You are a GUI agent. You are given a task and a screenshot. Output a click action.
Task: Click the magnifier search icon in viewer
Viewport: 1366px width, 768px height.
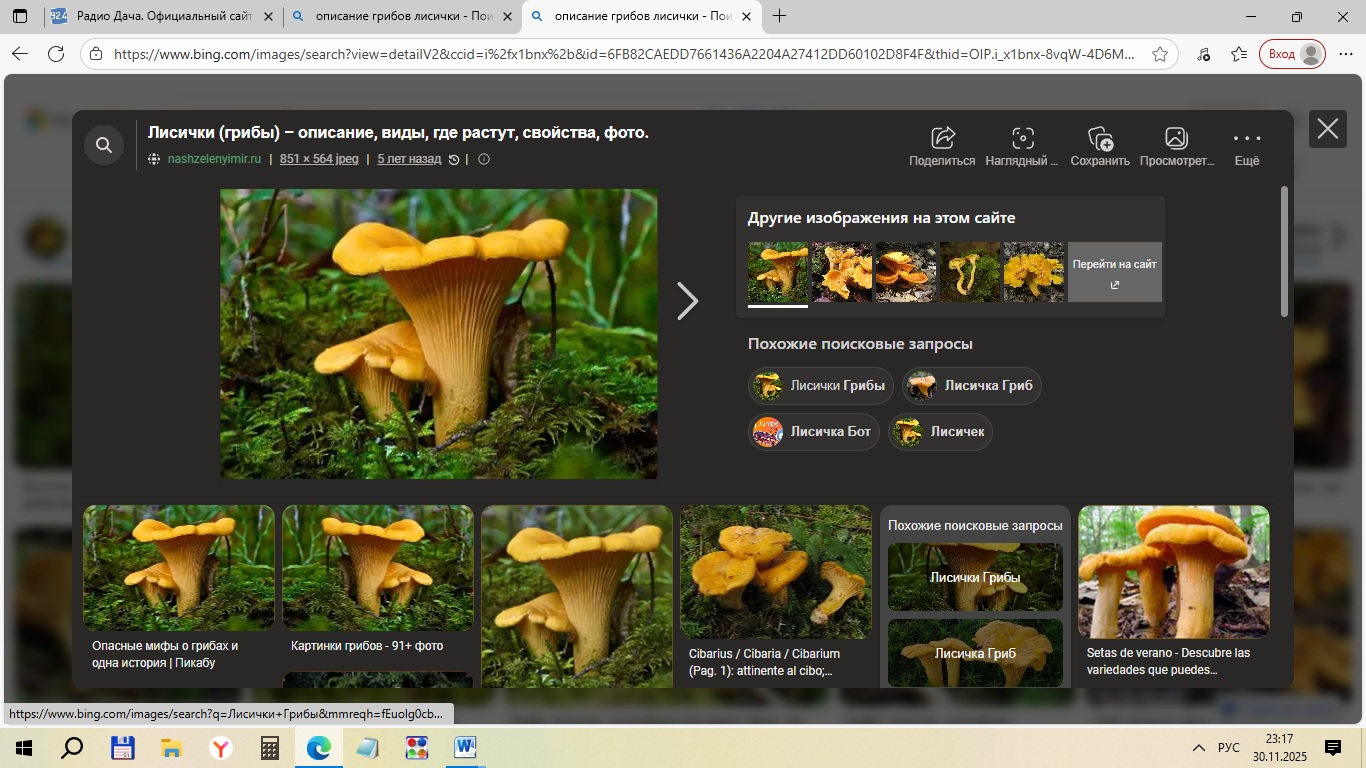(104, 146)
